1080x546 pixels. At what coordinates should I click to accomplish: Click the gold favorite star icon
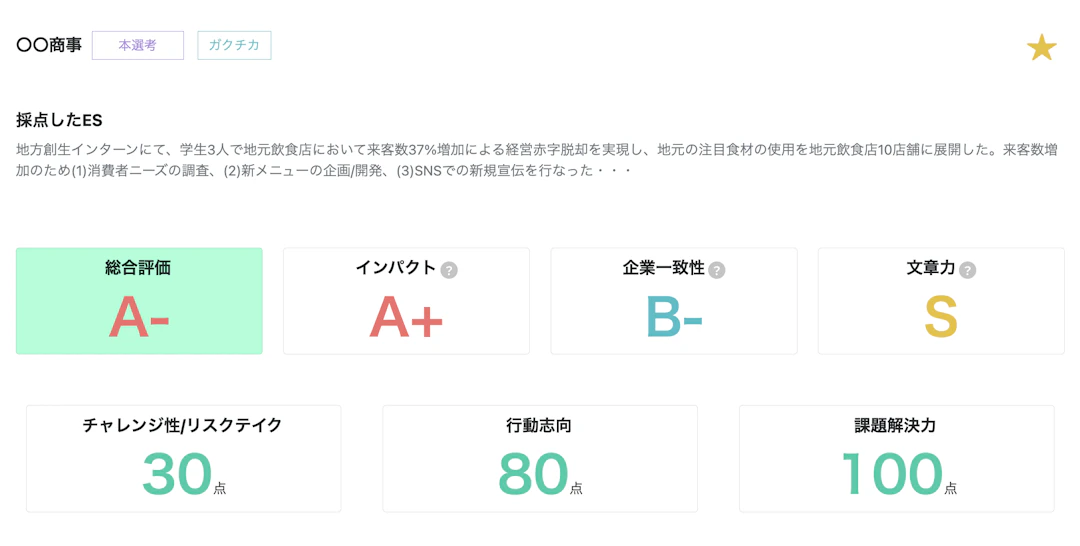1041,48
